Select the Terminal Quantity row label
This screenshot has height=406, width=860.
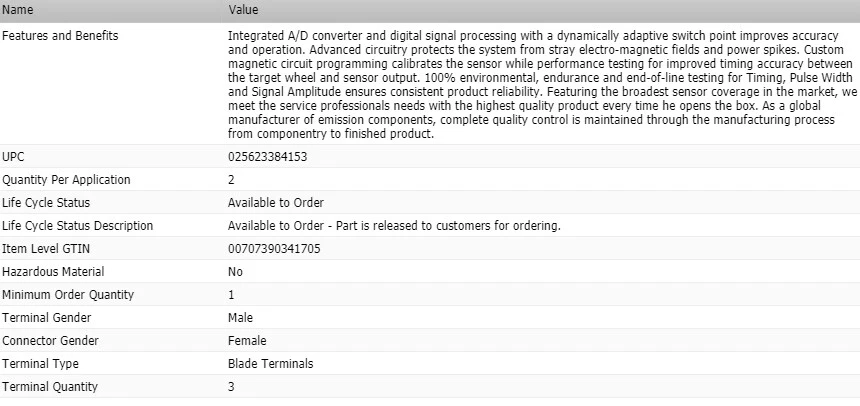tap(50, 387)
